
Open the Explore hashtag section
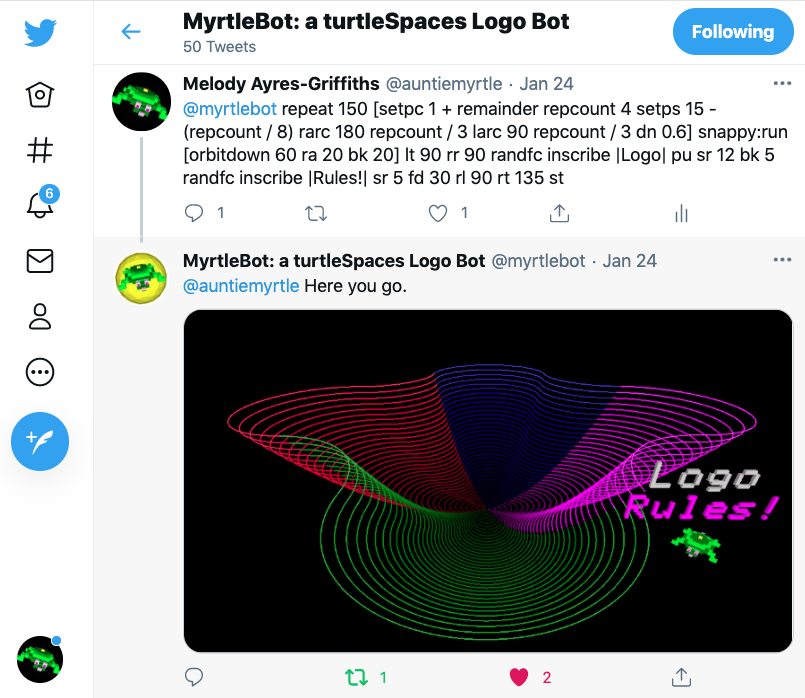click(40, 150)
